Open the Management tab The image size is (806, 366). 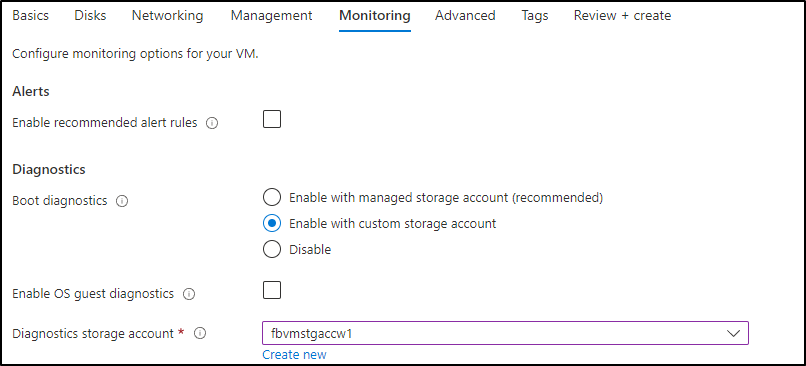click(x=271, y=16)
